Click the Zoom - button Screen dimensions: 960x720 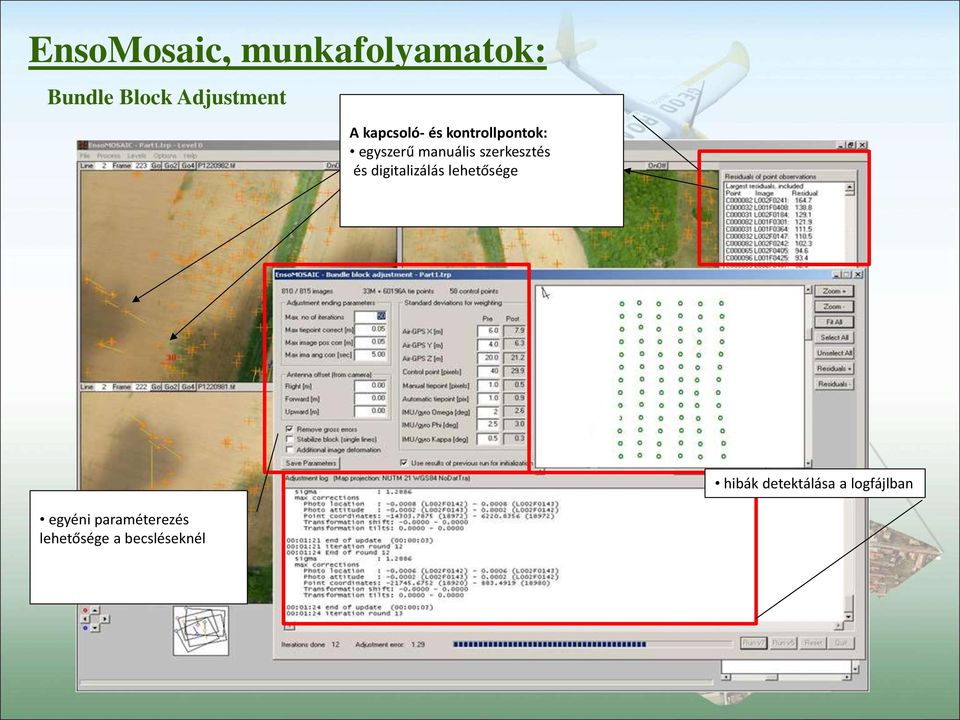834,306
